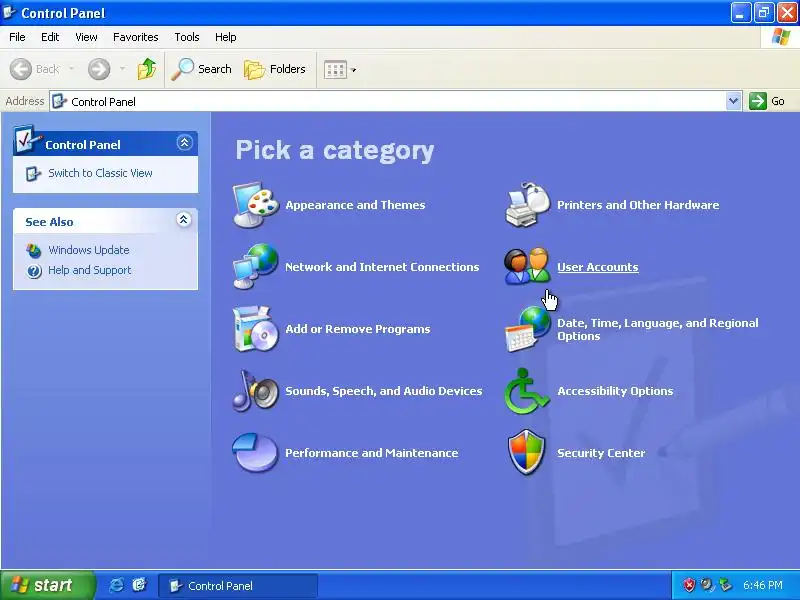The height and width of the screenshot is (600, 800).
Task: Click the Switch to Classic View icon
Action: [x=33, y=173]
